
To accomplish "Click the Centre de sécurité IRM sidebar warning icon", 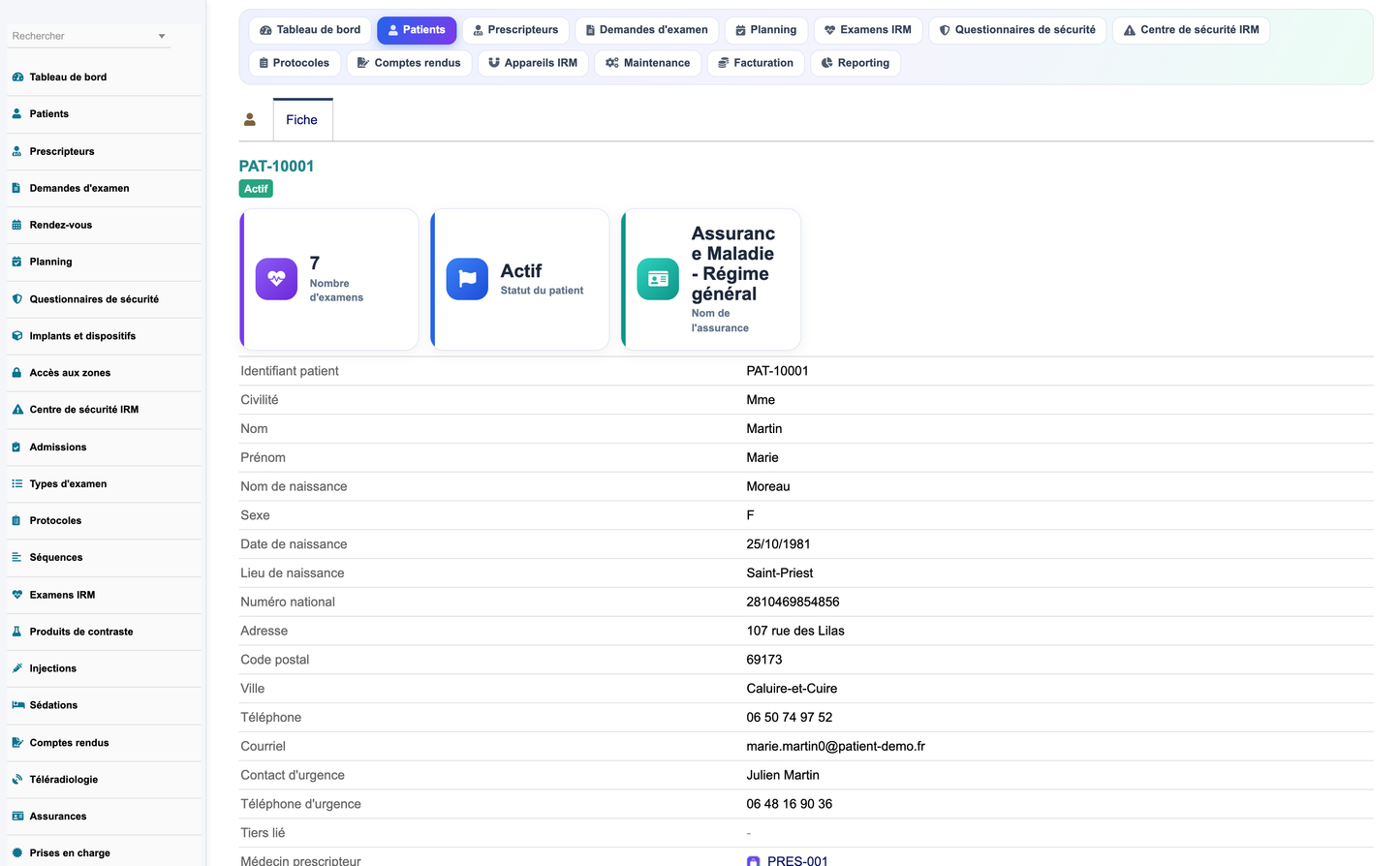I will (17, 410).
